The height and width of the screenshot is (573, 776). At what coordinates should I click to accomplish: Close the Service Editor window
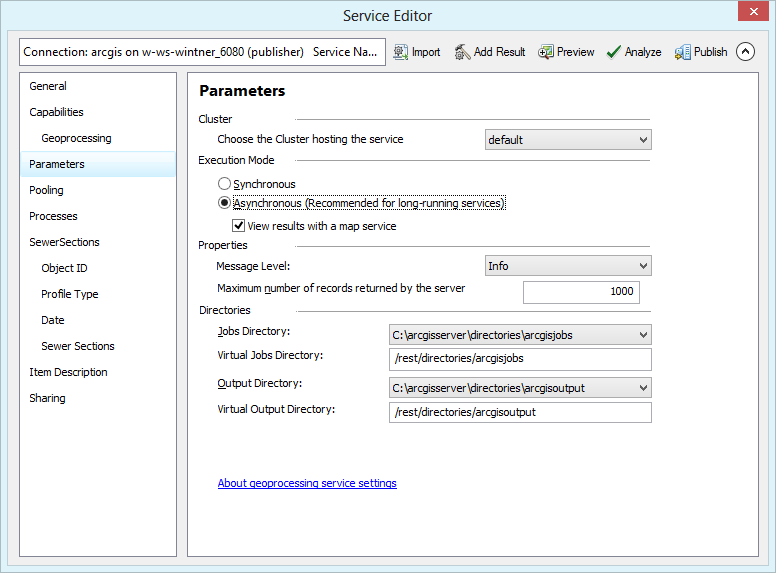(753, 11)
